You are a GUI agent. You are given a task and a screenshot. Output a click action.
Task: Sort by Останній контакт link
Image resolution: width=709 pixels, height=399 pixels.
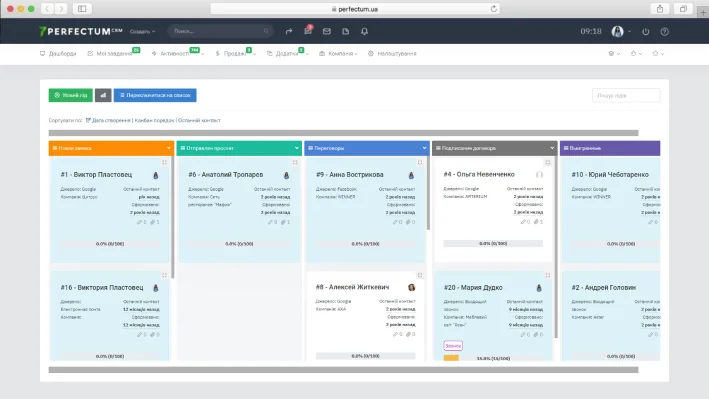199,120
